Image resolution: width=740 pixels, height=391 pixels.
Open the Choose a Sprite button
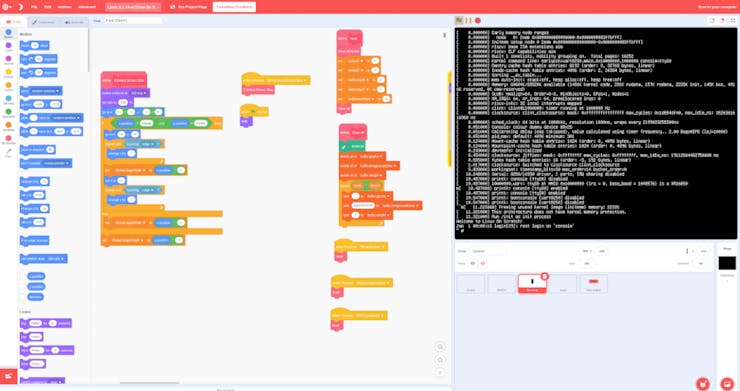click(703, 383)
